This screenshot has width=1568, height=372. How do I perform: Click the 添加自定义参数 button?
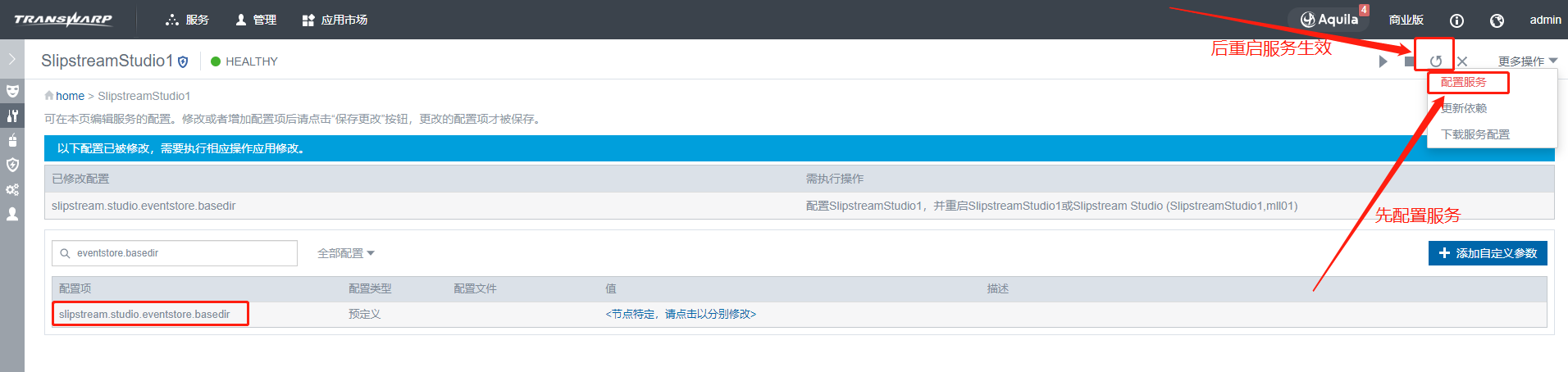[x=1487, y=253]
